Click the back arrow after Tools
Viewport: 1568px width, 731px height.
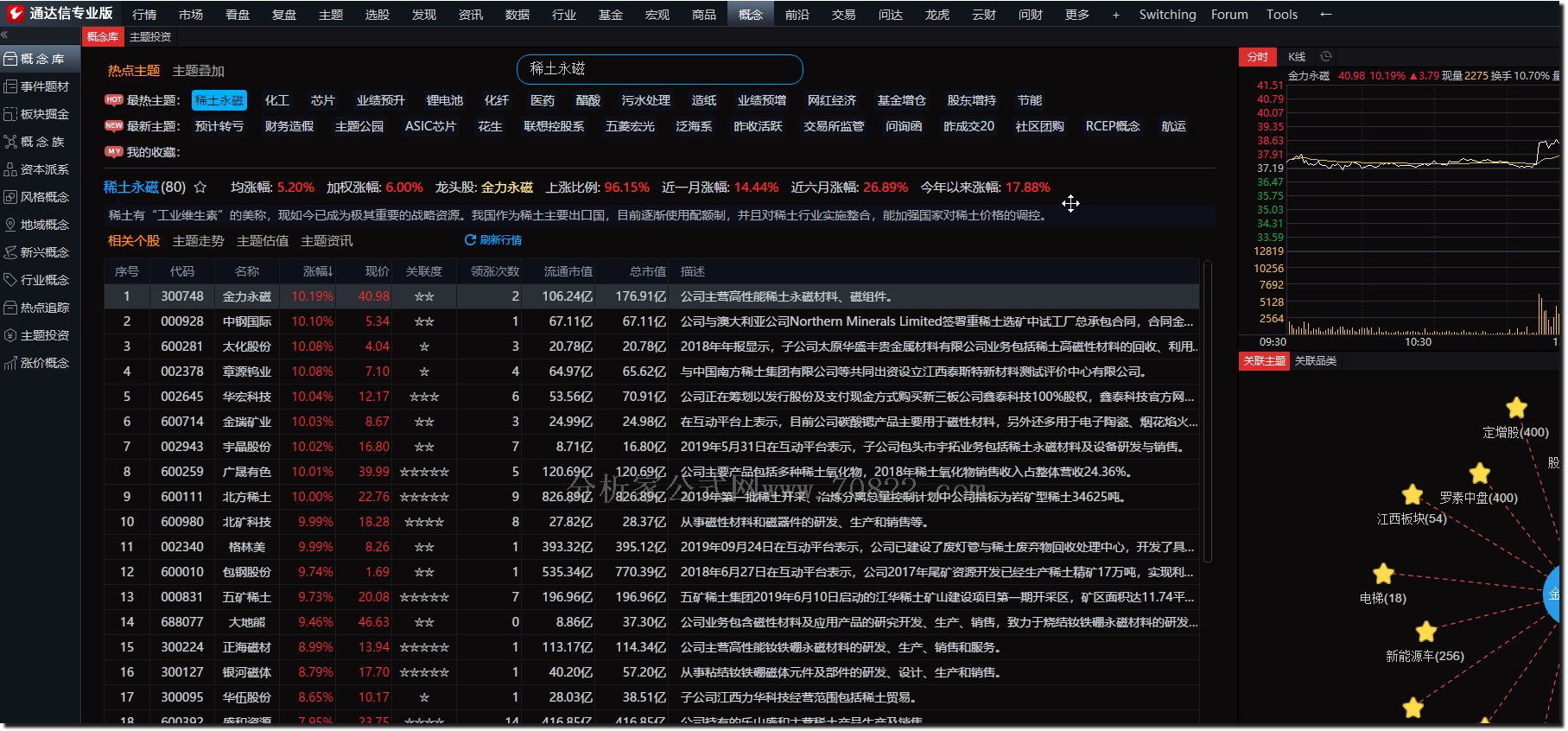[1326, 15]
